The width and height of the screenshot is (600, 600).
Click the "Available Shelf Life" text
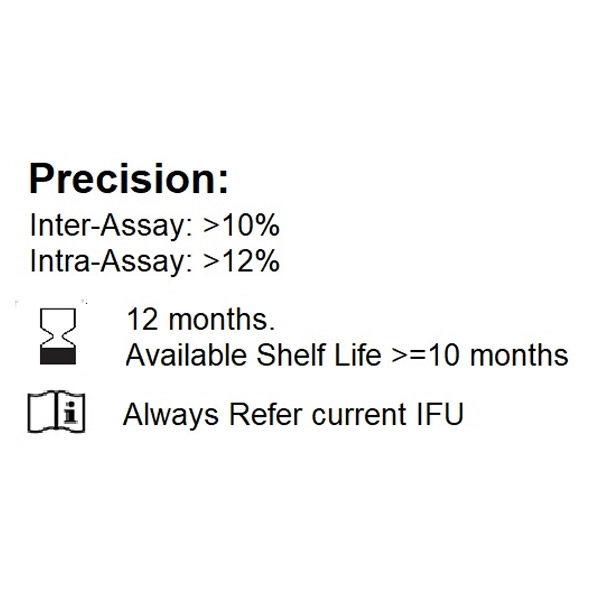(254, 355)
